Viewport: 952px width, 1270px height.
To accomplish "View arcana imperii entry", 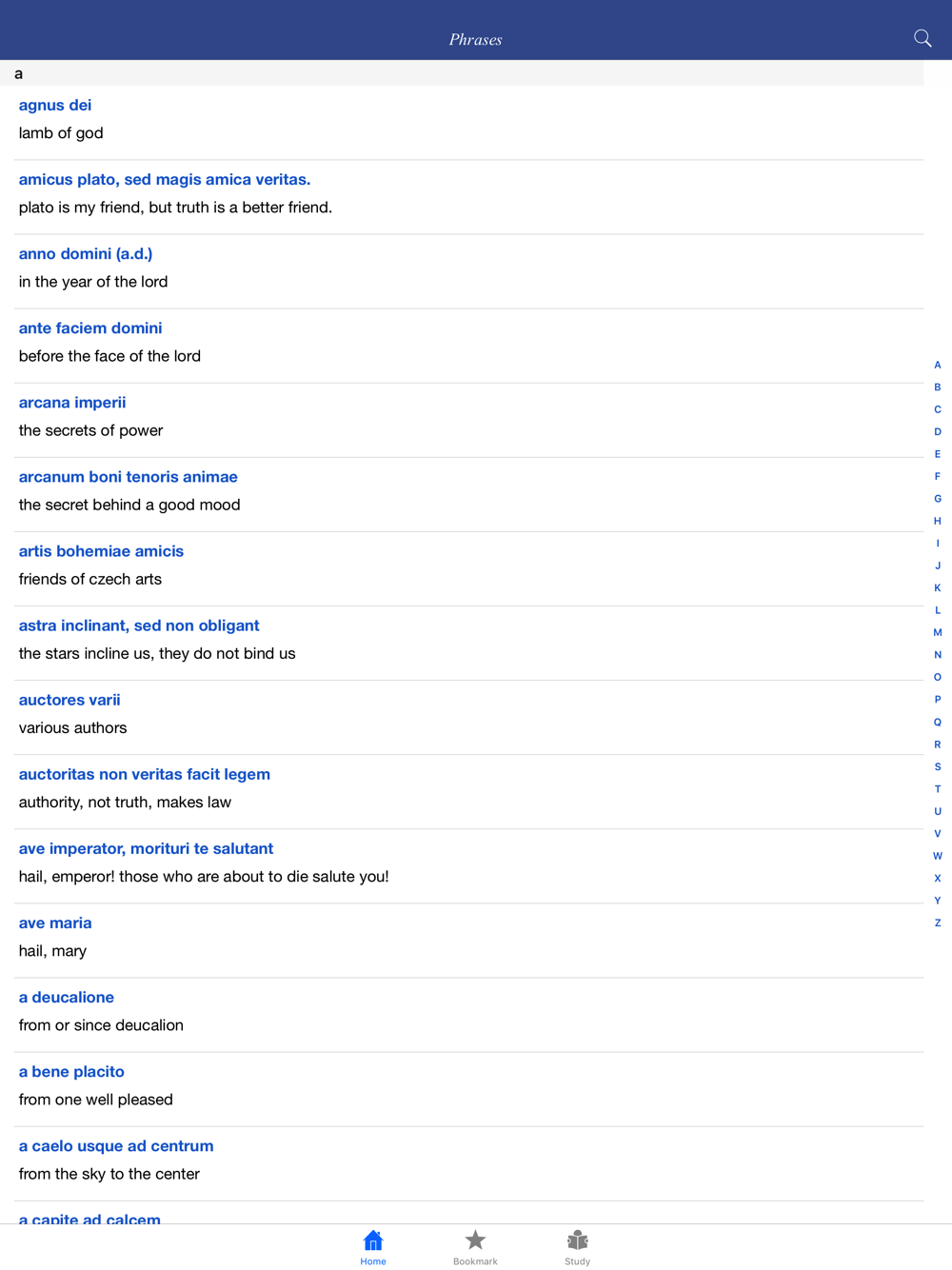I will tap(469, 419).
